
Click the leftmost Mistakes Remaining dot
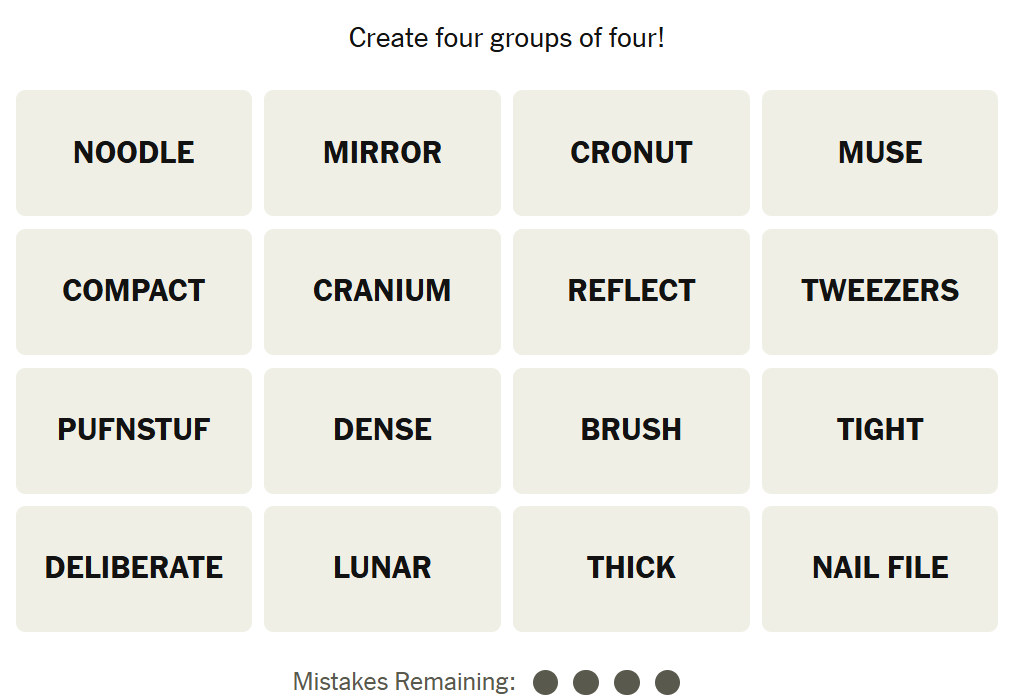(x=545, y=683)
